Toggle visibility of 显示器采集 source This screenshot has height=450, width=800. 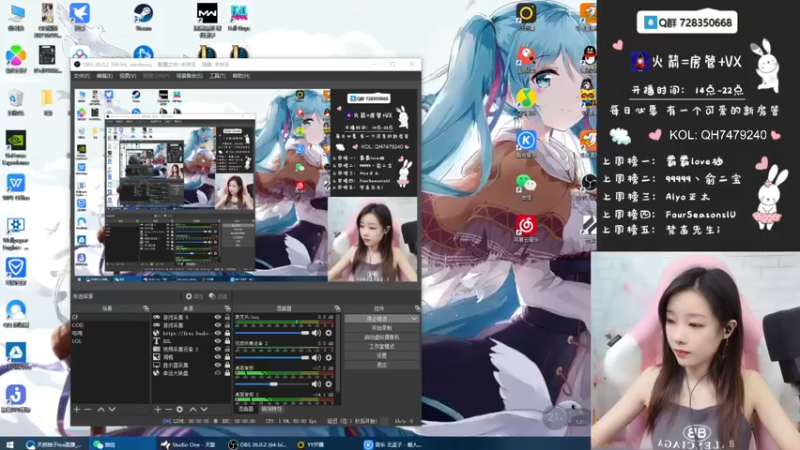[218, 365]
